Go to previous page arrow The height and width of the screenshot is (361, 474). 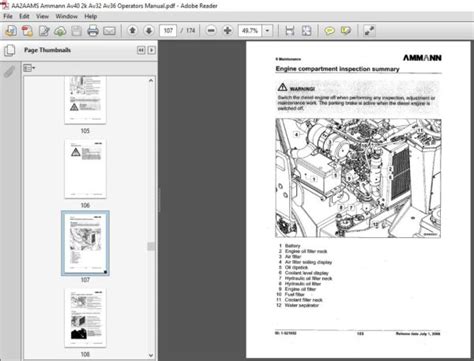[132, 31]
